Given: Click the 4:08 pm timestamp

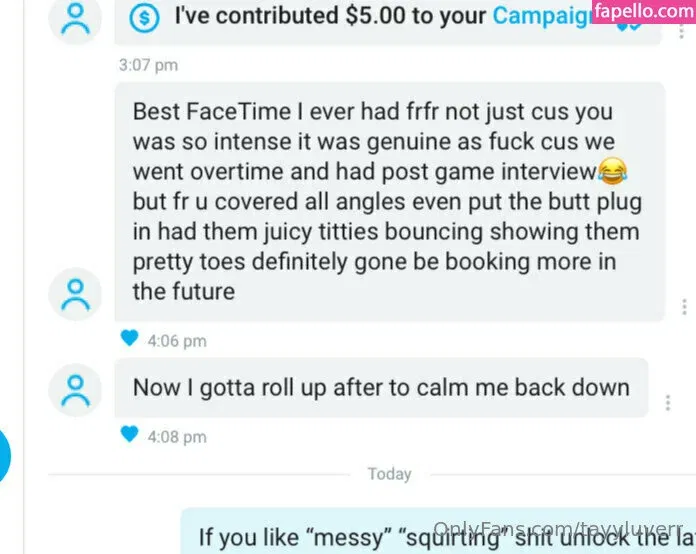Looking at the screenshot, I should tap(177, 437).
